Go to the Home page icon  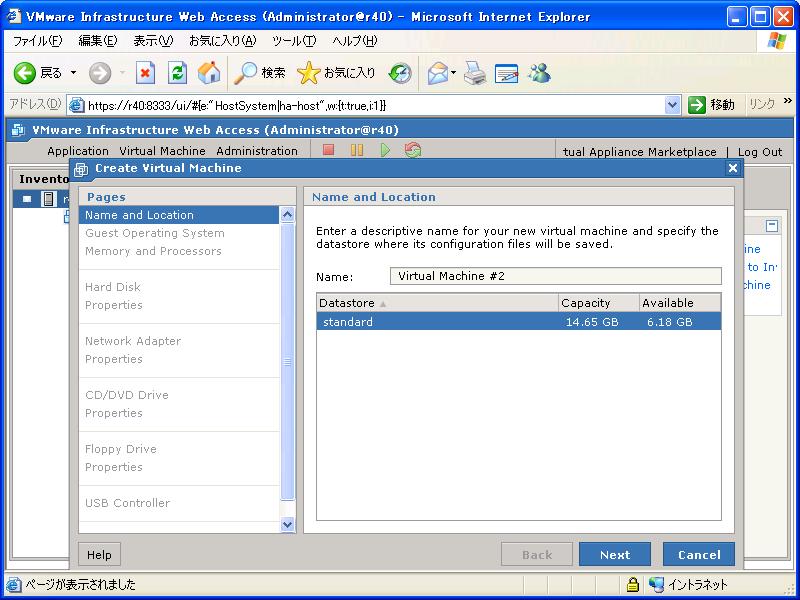click(209, 73)
